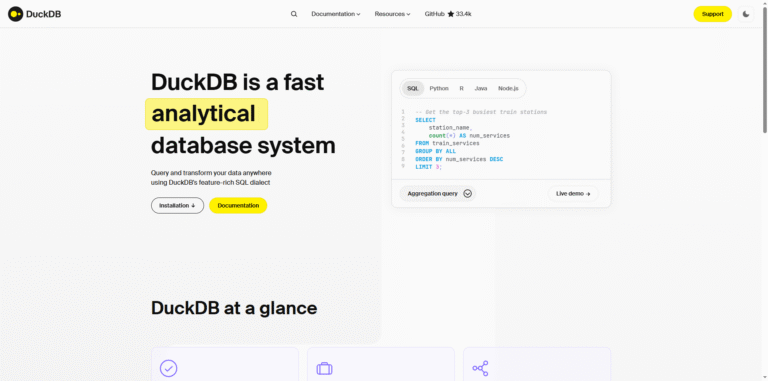Click the yellow Documentation button

point(238,206)
